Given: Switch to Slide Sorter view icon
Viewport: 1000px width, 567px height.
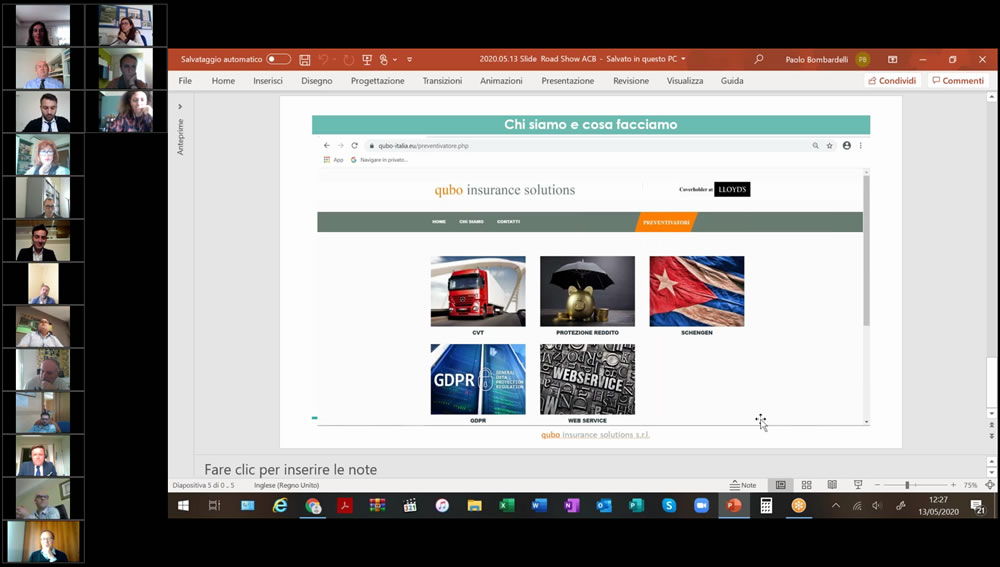Looking at the screenshot, I should (806, 485).
